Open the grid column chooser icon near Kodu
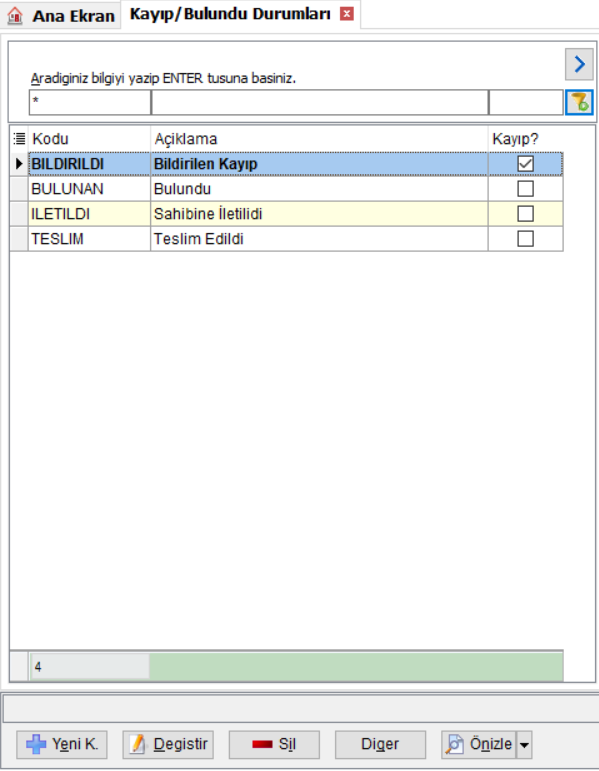Screen dimensions: 599x771 click(19, 139)
